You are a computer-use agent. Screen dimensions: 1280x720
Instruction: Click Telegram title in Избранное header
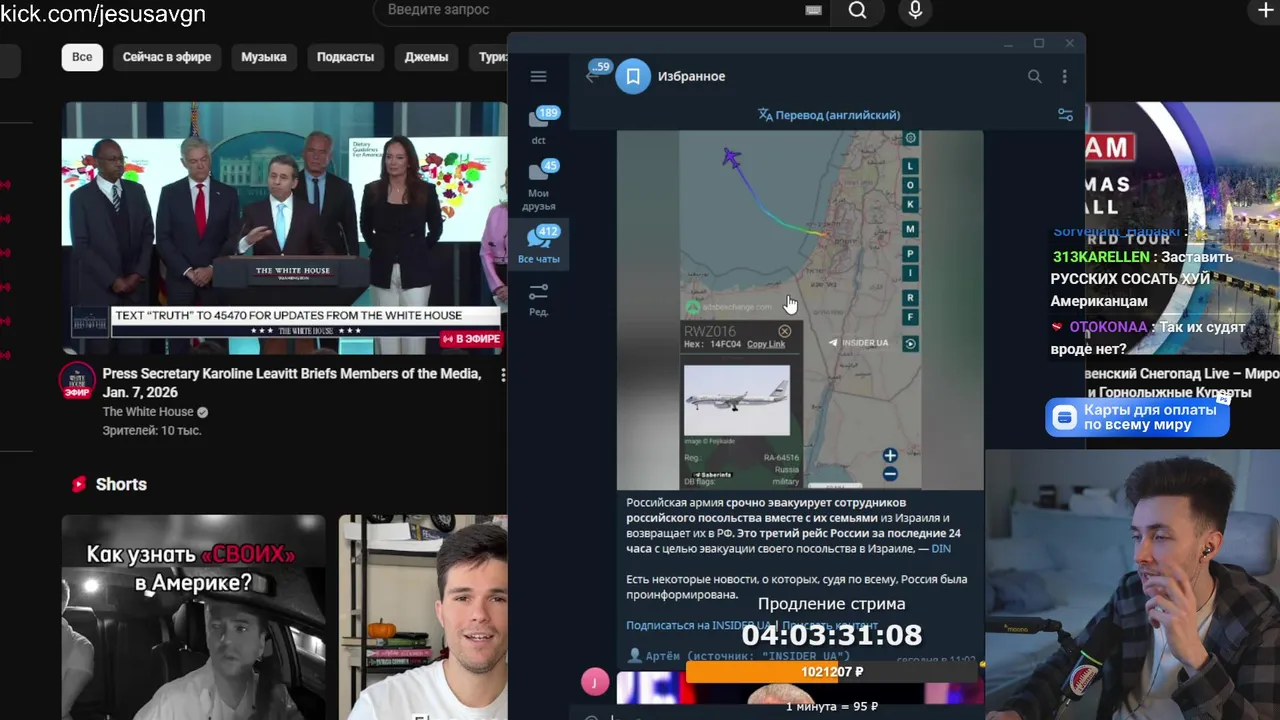click(691, 76)
